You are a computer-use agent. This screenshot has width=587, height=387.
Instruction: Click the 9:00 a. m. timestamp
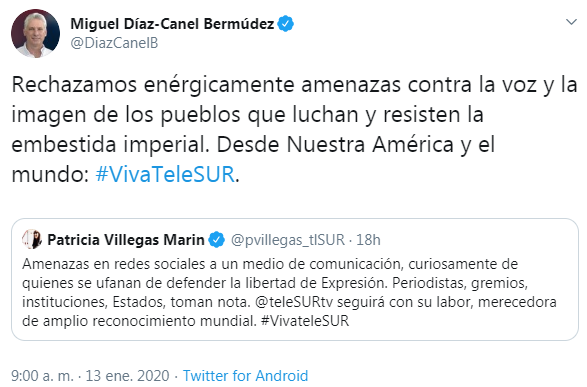[42, 375]
